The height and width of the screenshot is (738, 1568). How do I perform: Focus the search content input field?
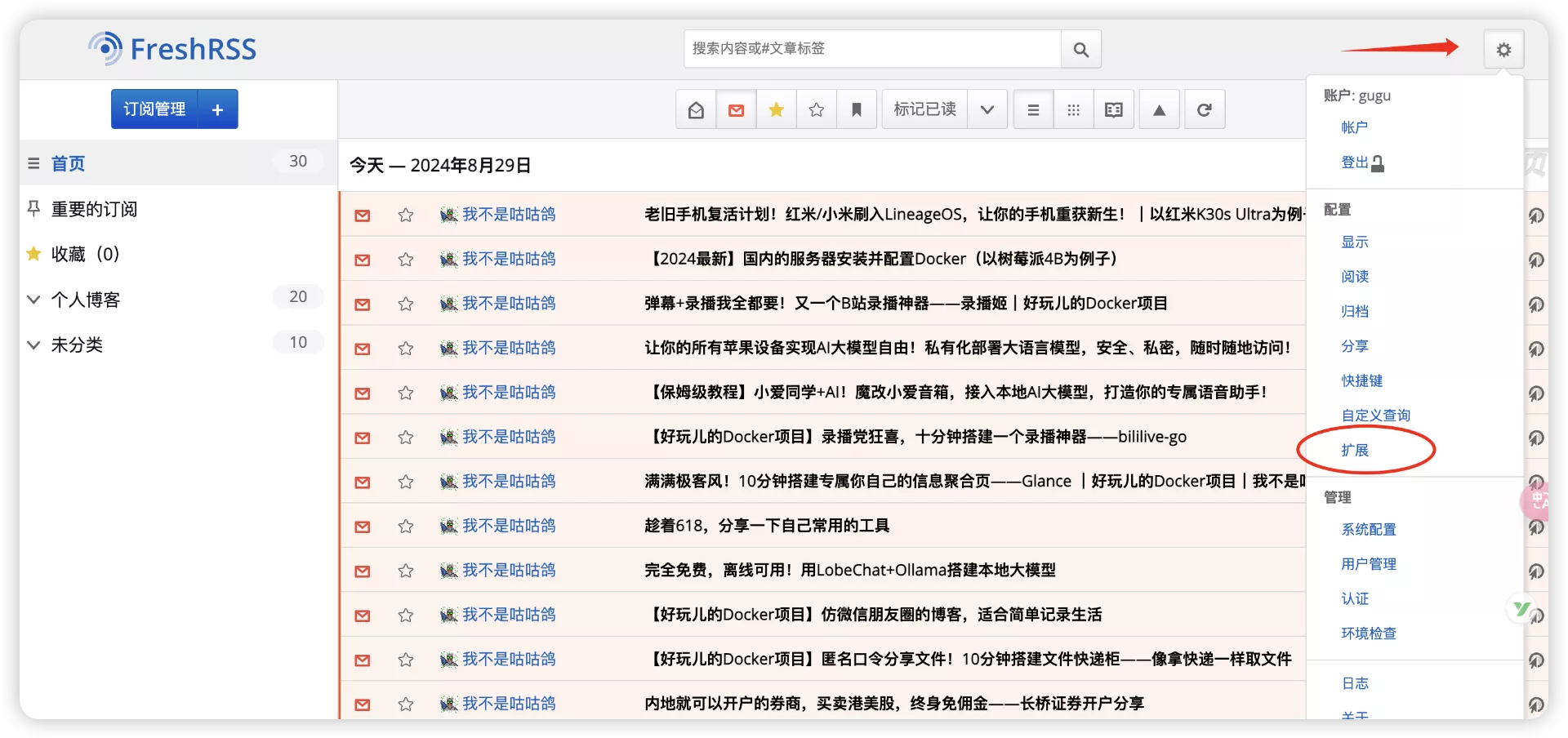(872, 50)
